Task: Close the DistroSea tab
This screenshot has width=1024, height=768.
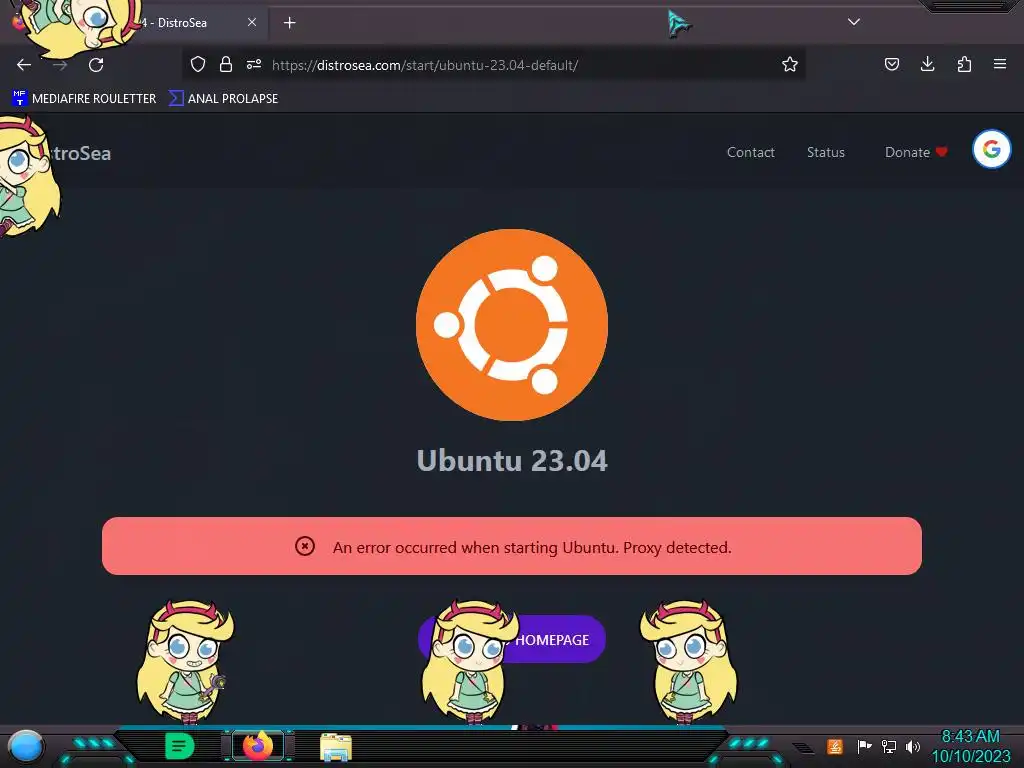Action: [251, 22]
